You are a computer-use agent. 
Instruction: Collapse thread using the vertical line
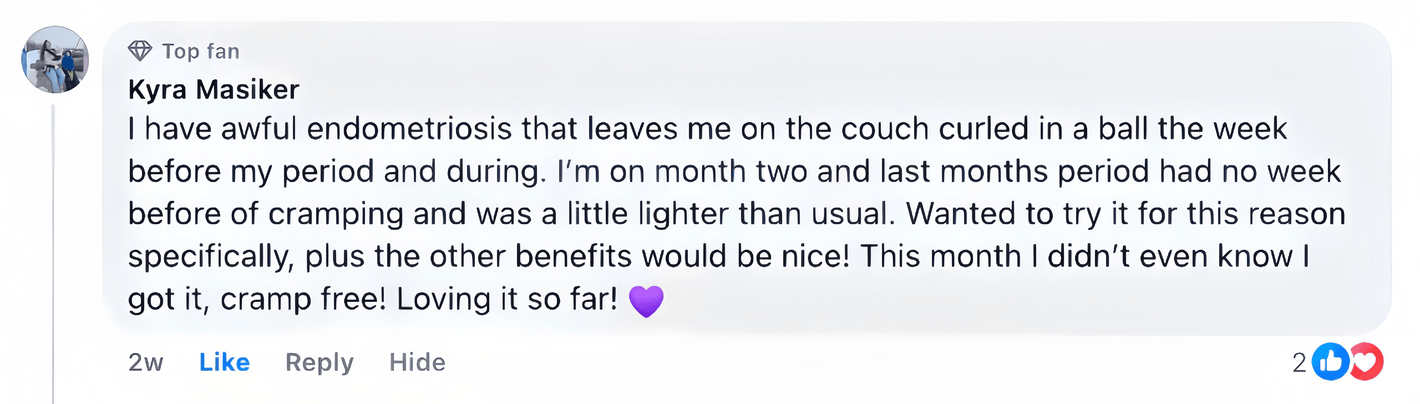tap(53, 250)
